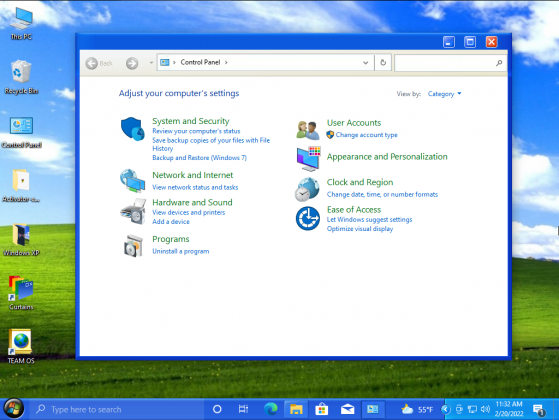The width and height of the screenshot is (559, 420).
Task: Refresh the Control Panel address bar
Action: tap(383, 63)
